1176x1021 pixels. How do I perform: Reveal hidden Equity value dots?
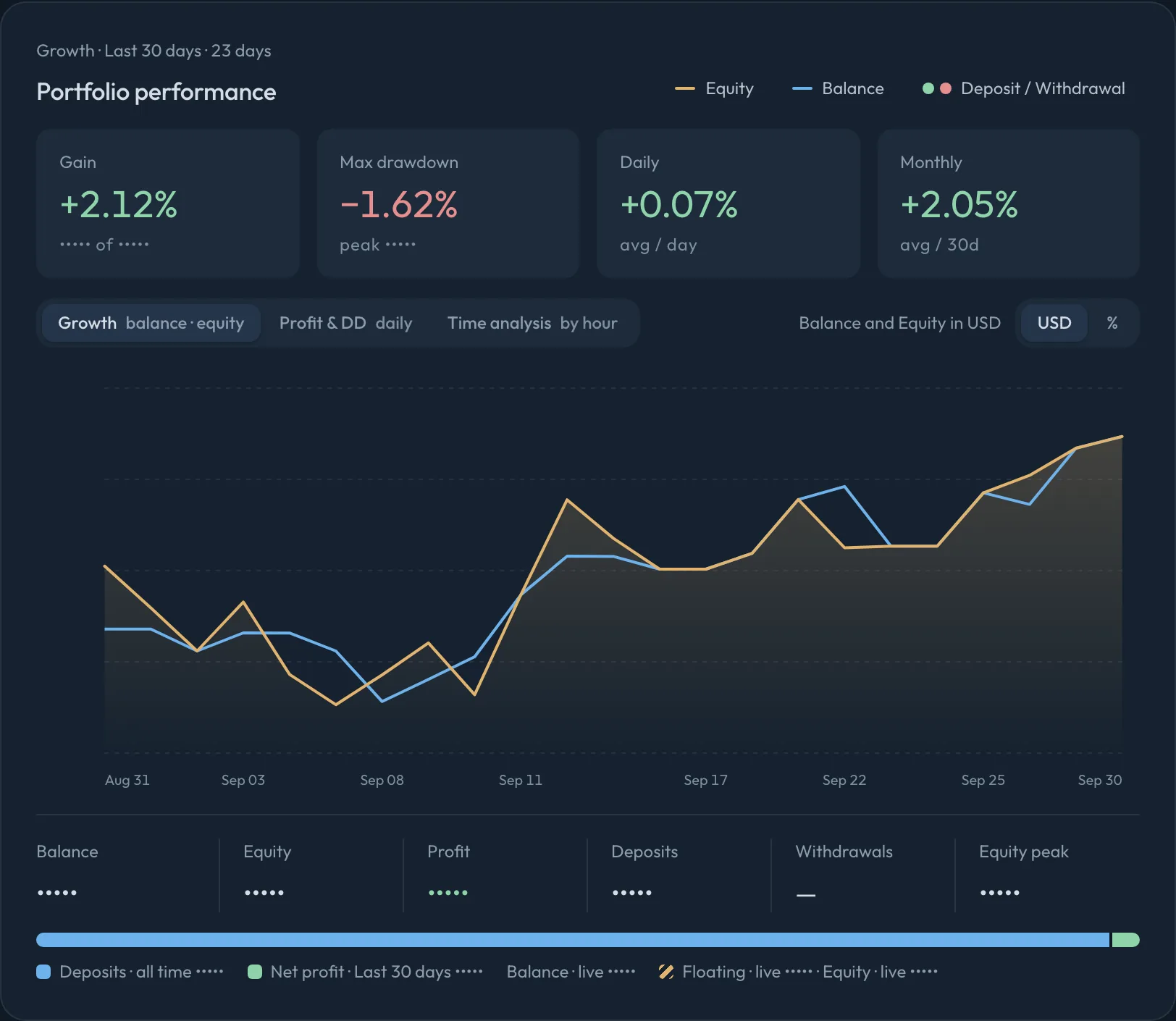pyautogui.click(x=264, y=893)
